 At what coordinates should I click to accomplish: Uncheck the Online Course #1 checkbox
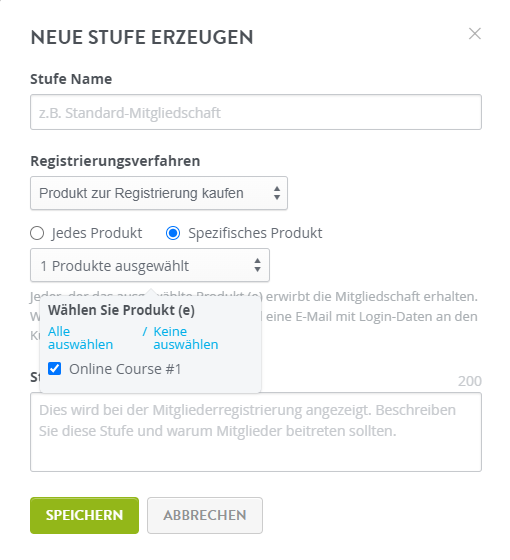tap(55, 369)
